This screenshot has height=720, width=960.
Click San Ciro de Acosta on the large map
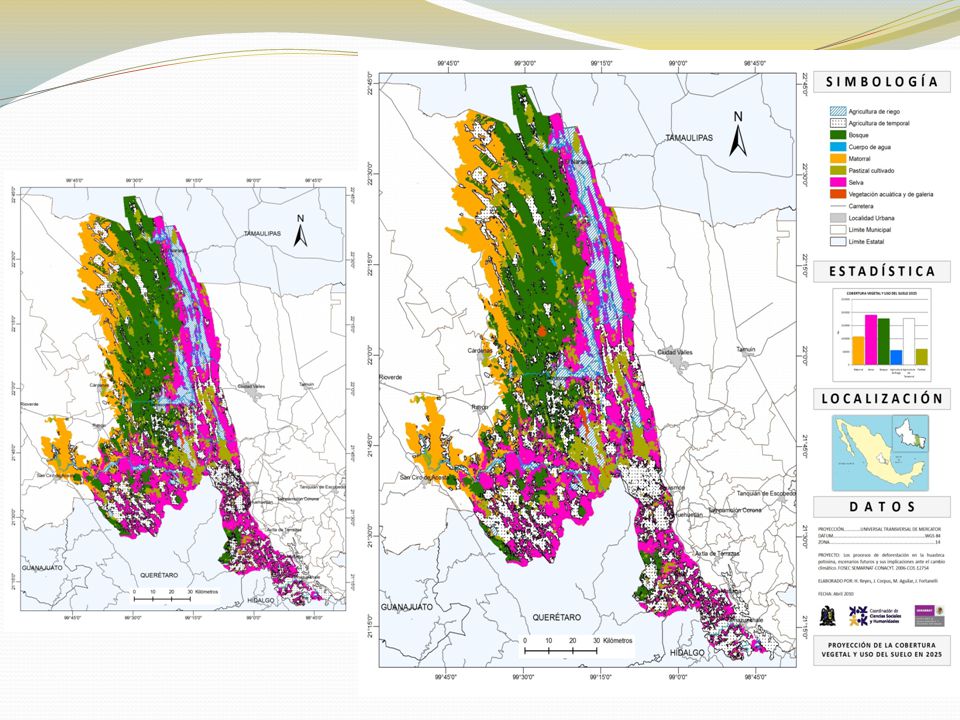coord(425,478)
